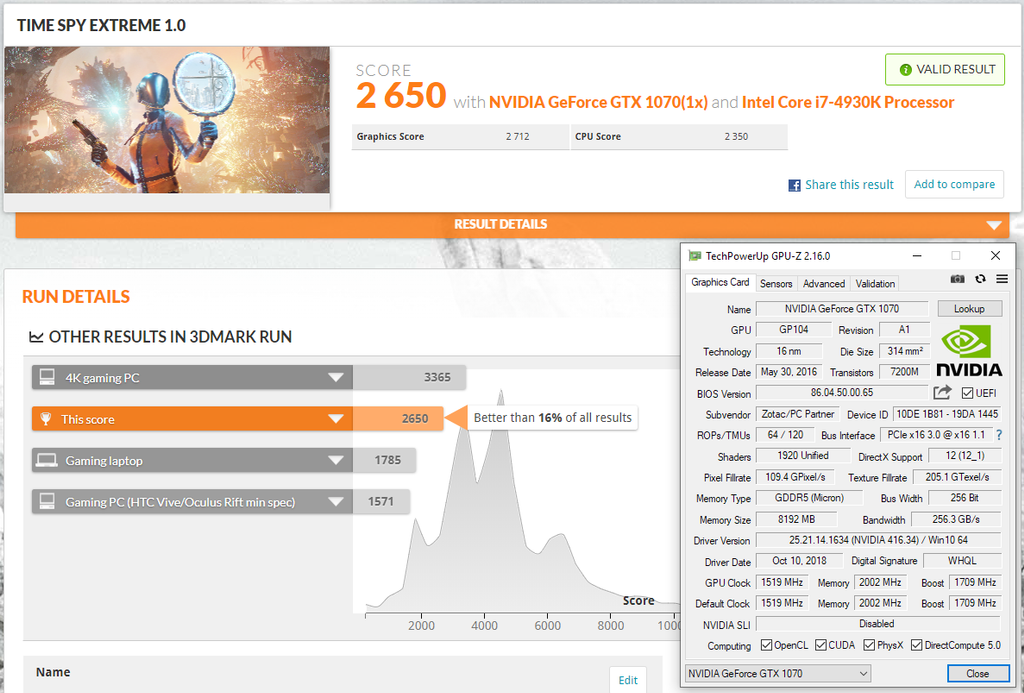Image resolution: width=1024 pixels, height=693 pixels.
Task: Toggle the UEFI checkbox
Action: [967, 393]
